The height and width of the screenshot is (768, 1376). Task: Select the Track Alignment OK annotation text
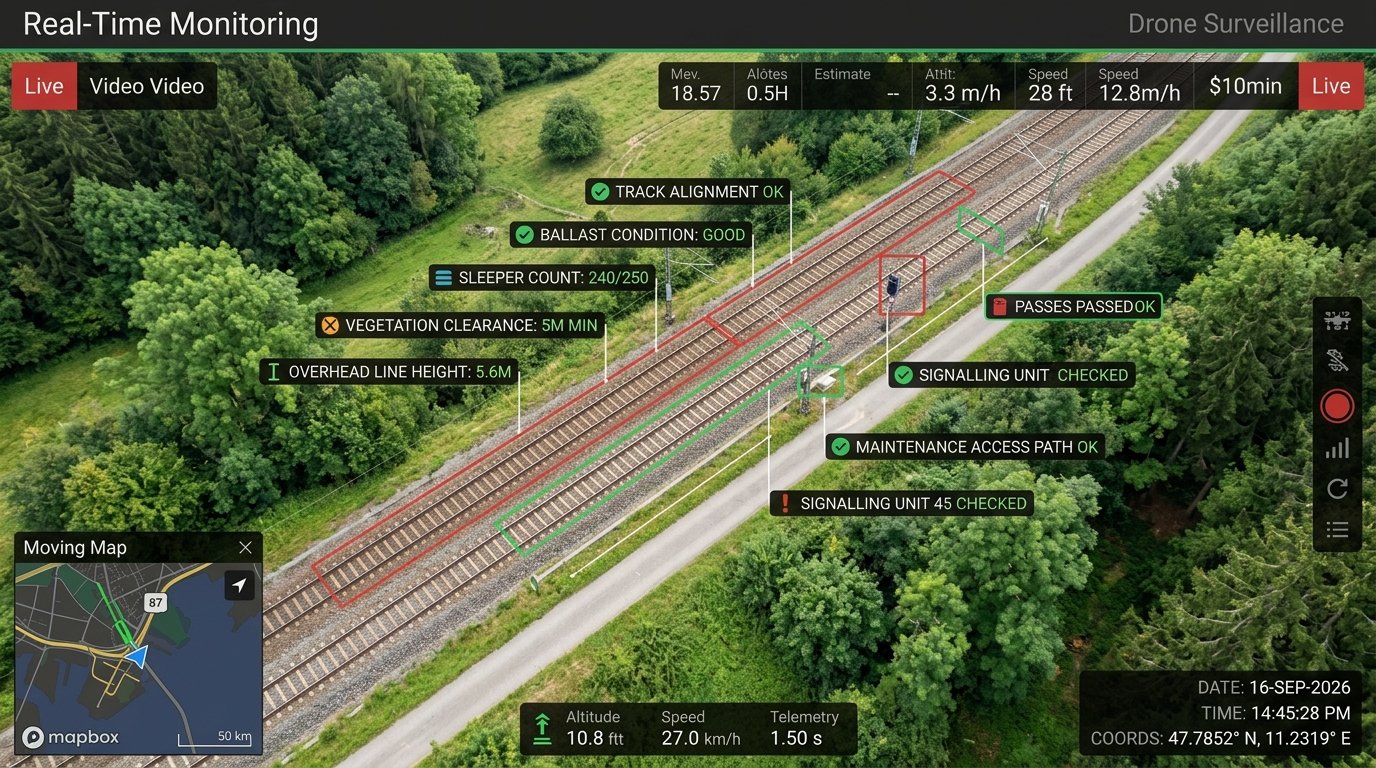click(700, 192)
